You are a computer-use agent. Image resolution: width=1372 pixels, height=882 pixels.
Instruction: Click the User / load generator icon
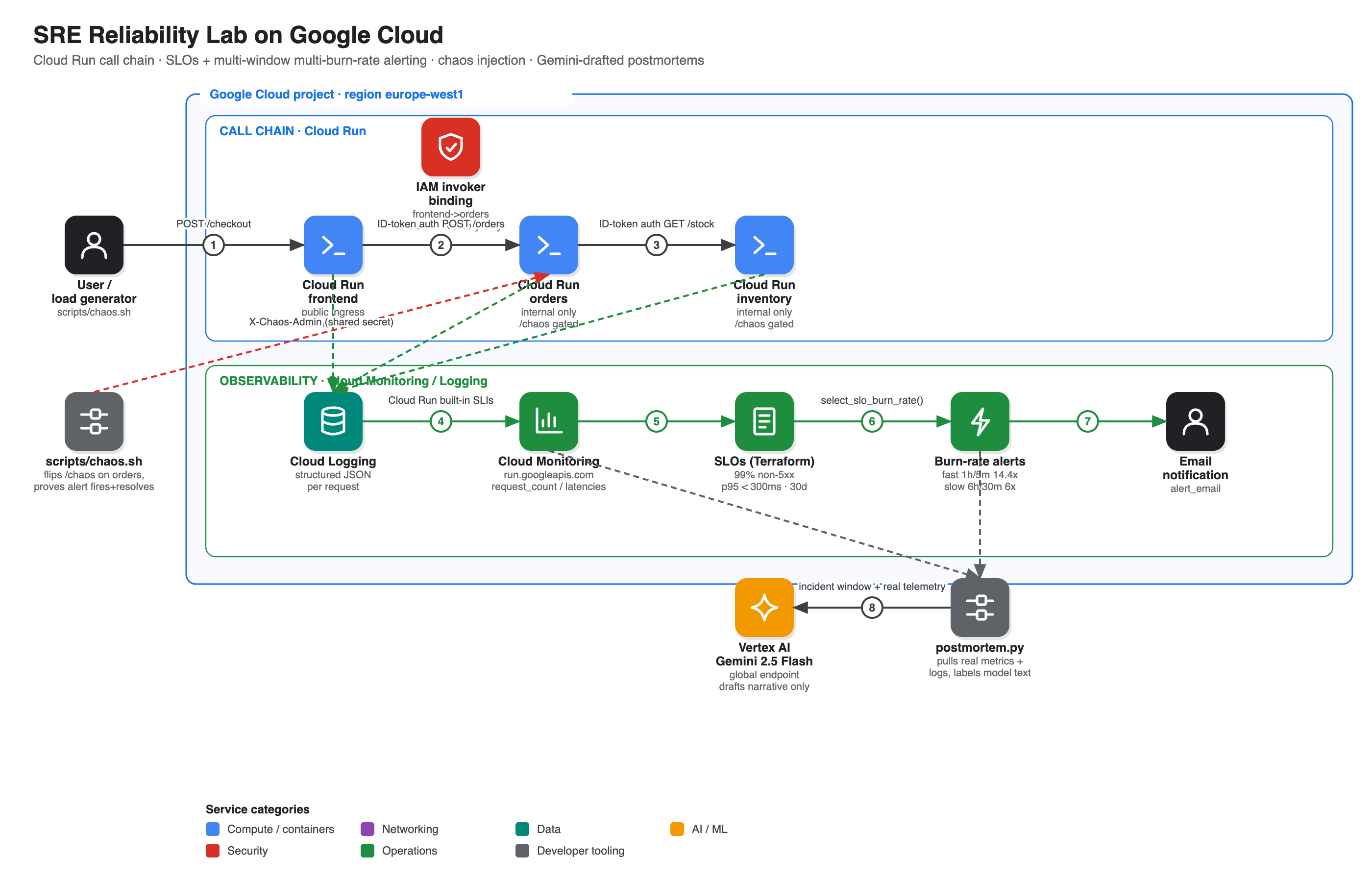tap(94, 245)
